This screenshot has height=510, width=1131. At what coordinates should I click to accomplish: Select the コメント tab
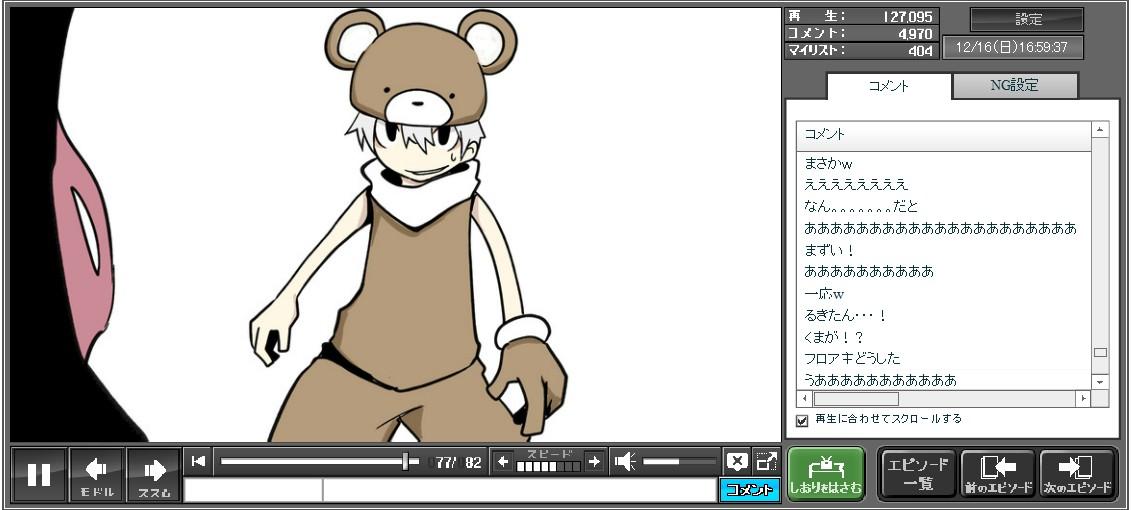pyautogui.click(x=888, y=86)
